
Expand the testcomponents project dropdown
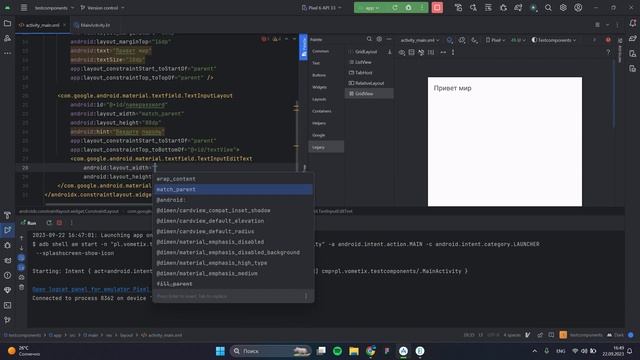tap(54, 8)
